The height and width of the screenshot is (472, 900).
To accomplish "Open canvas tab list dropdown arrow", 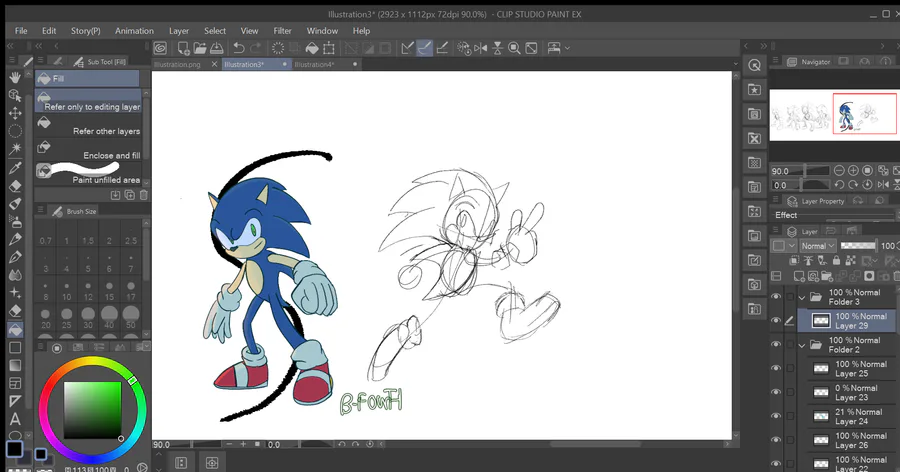I will (x=735, y=64).
